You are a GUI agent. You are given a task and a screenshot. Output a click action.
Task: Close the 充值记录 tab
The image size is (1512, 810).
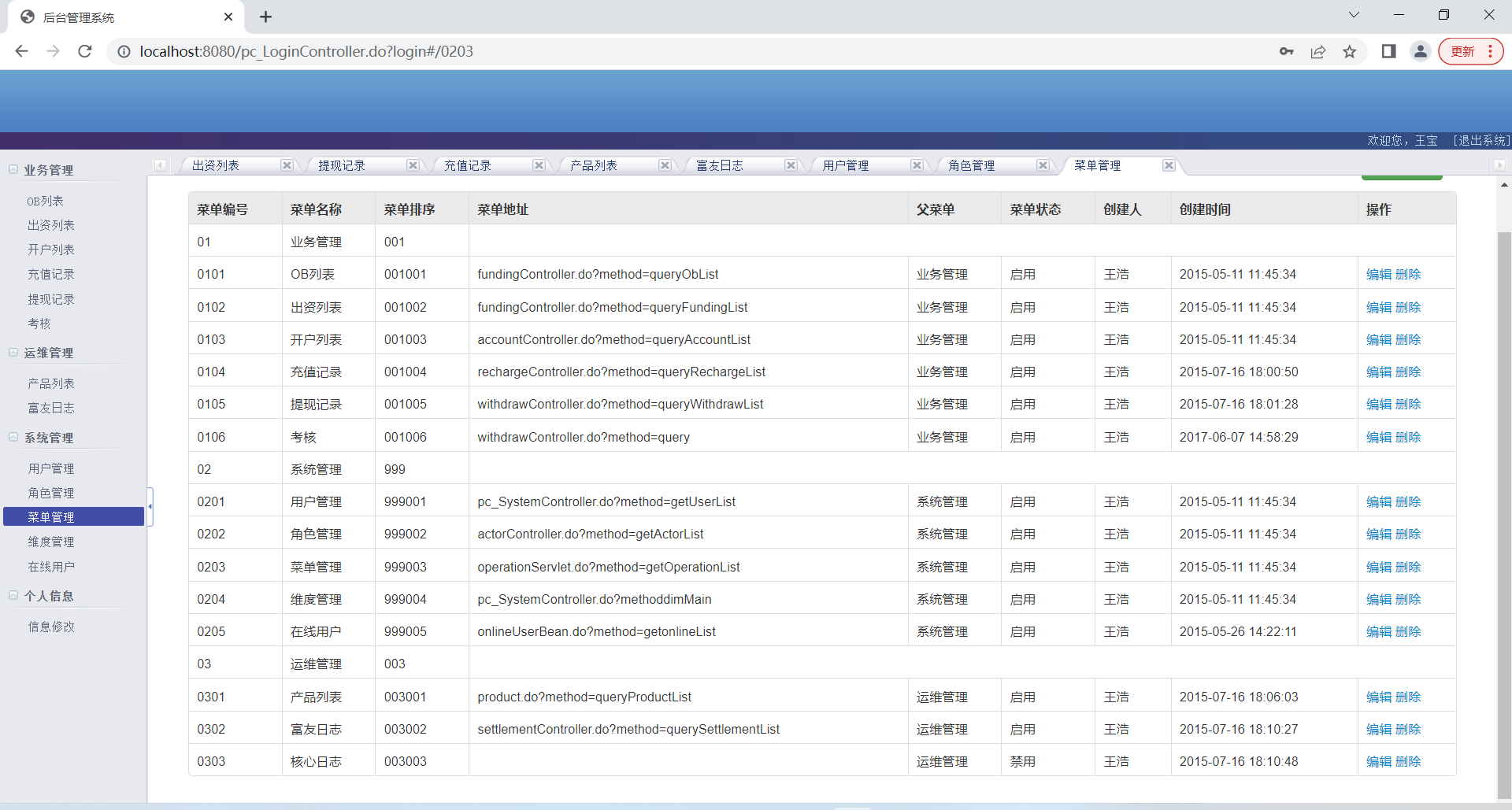tap(539, 165)
